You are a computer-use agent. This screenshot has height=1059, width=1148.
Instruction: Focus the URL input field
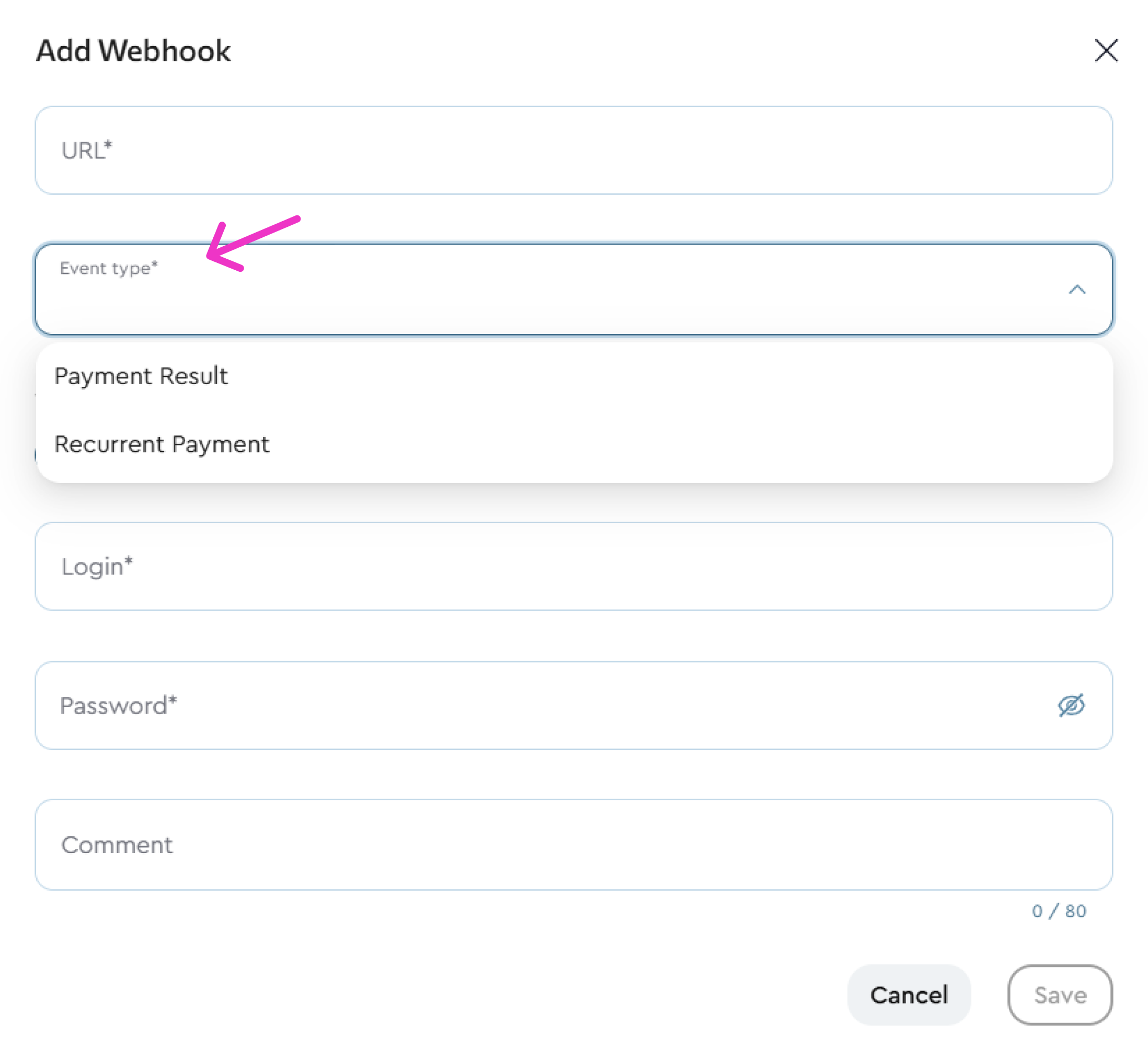click(x=573, y=150)
